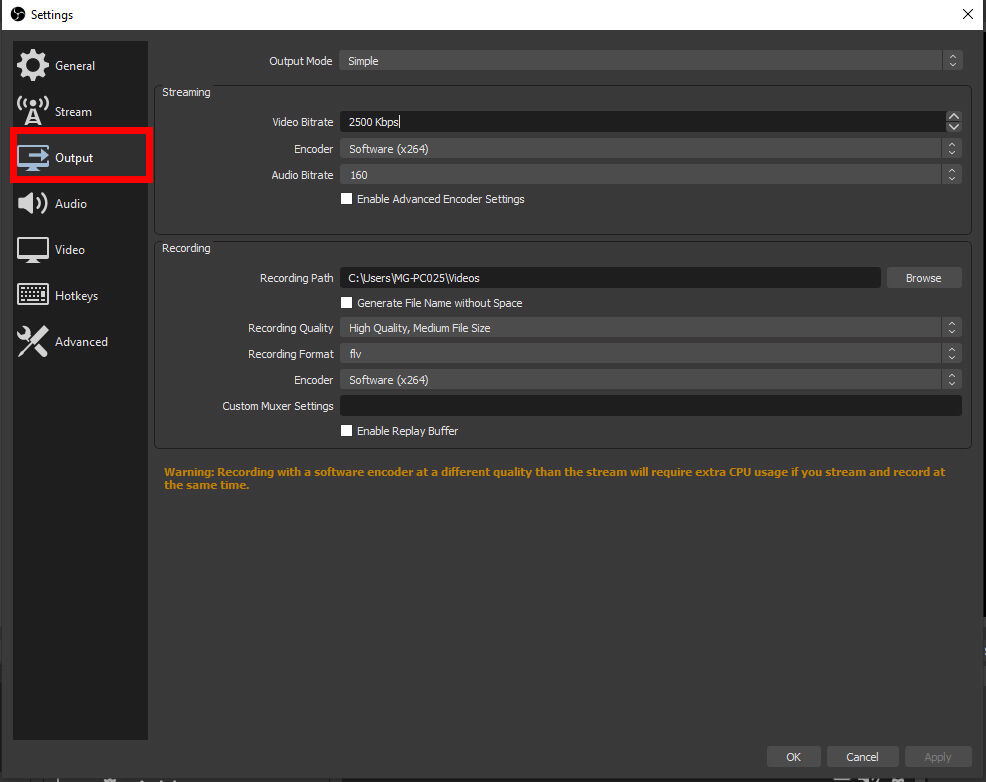Click the Cancel button
Viewport: 986px width, 782px height.
point(862,757)
